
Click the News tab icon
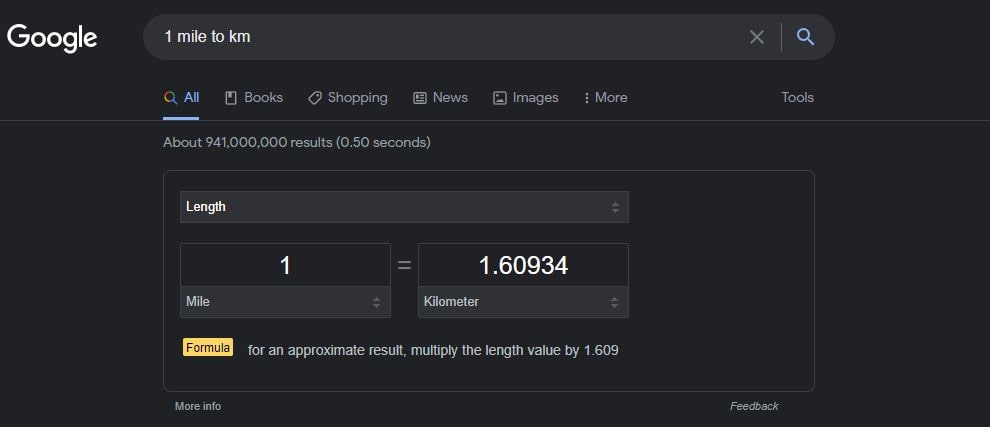tap(420, 98)
